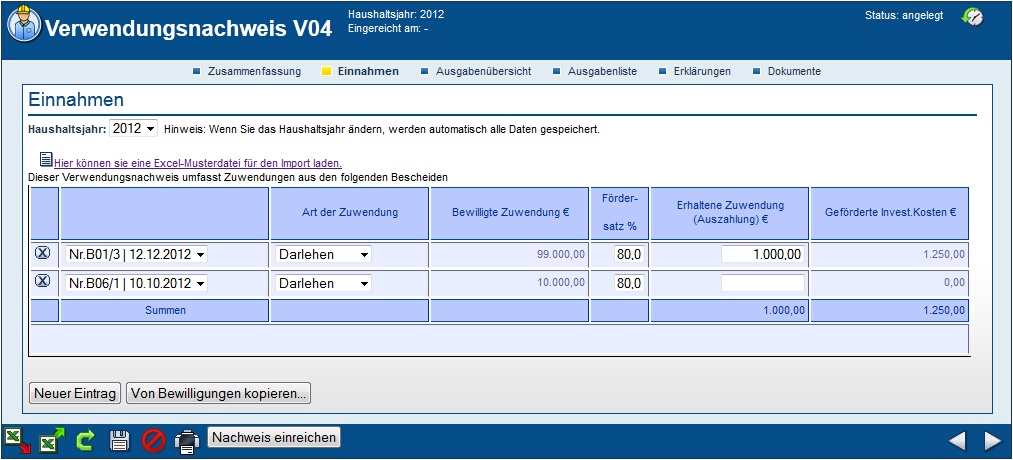Click Fördersatz field in the B06/1 row

(629, 283)
